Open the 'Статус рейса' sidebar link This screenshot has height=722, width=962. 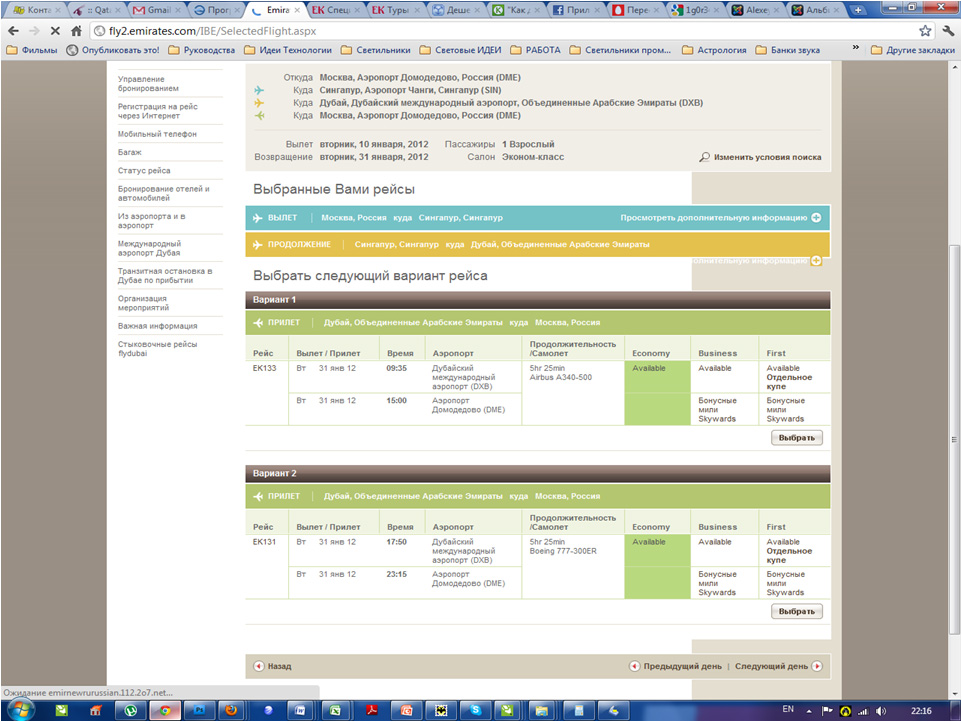point(144,171)
